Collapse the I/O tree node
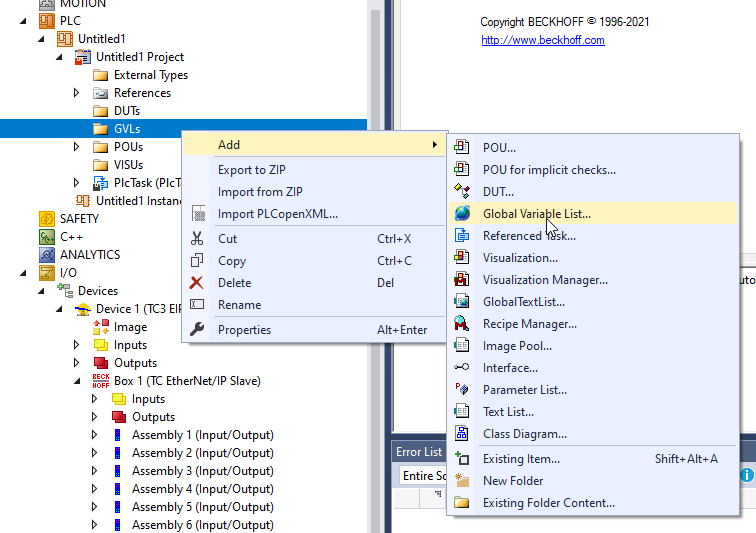 tap(23, 273)
